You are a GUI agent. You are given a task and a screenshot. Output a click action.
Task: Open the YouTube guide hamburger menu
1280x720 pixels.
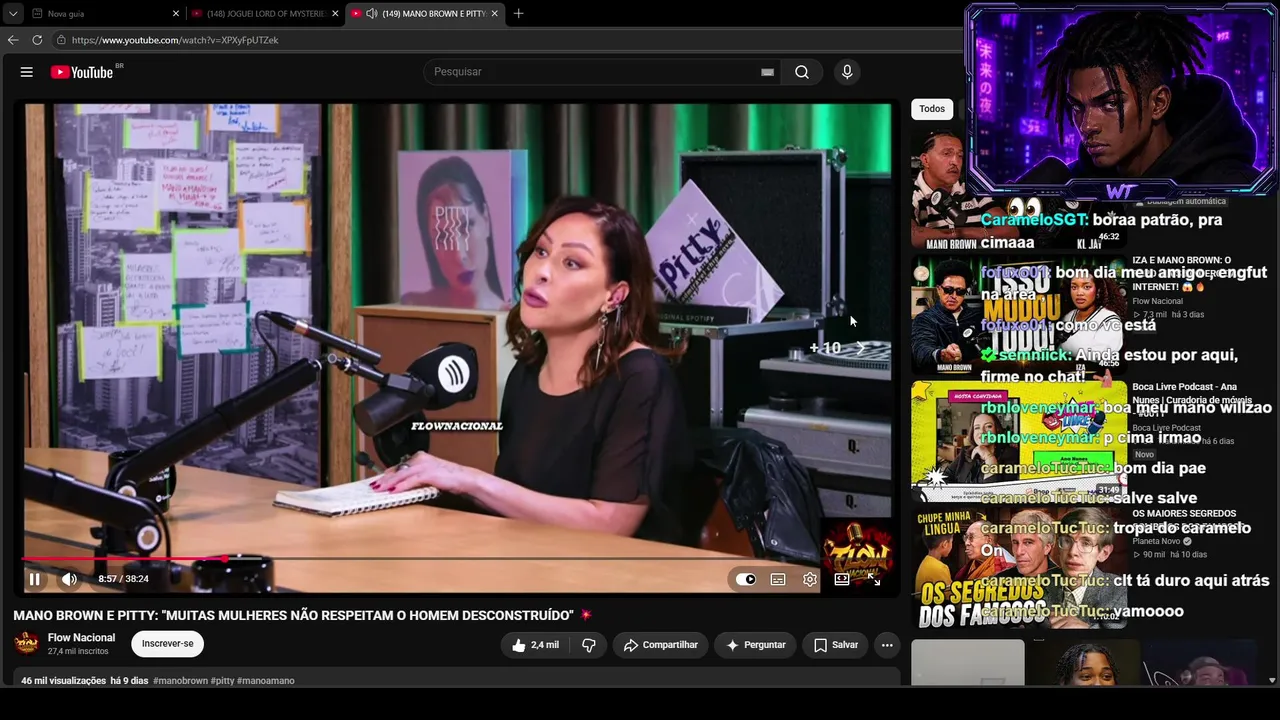click(27, 72)
